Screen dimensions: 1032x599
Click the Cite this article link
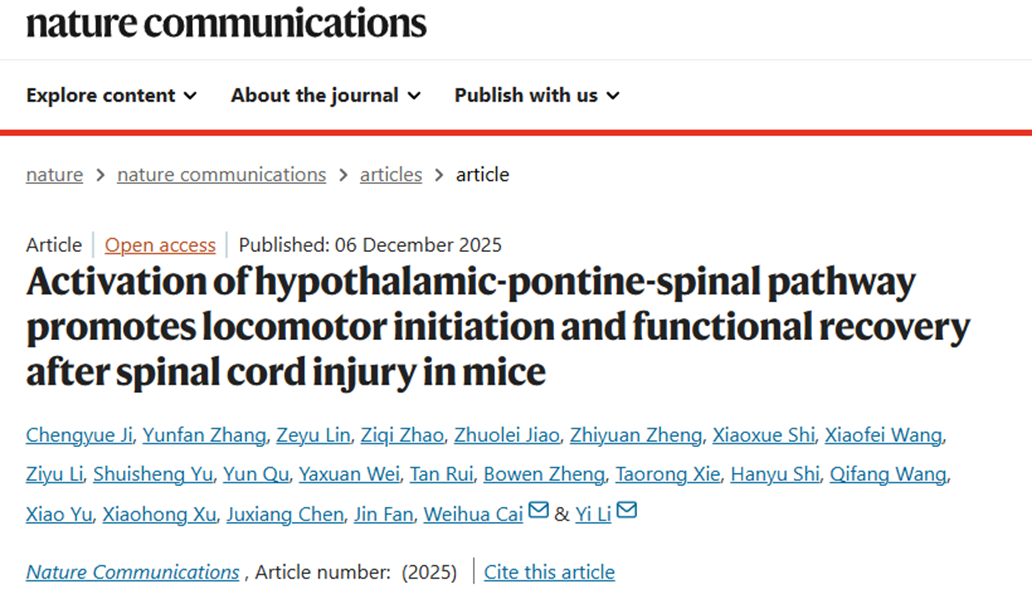tap(550, 572)
